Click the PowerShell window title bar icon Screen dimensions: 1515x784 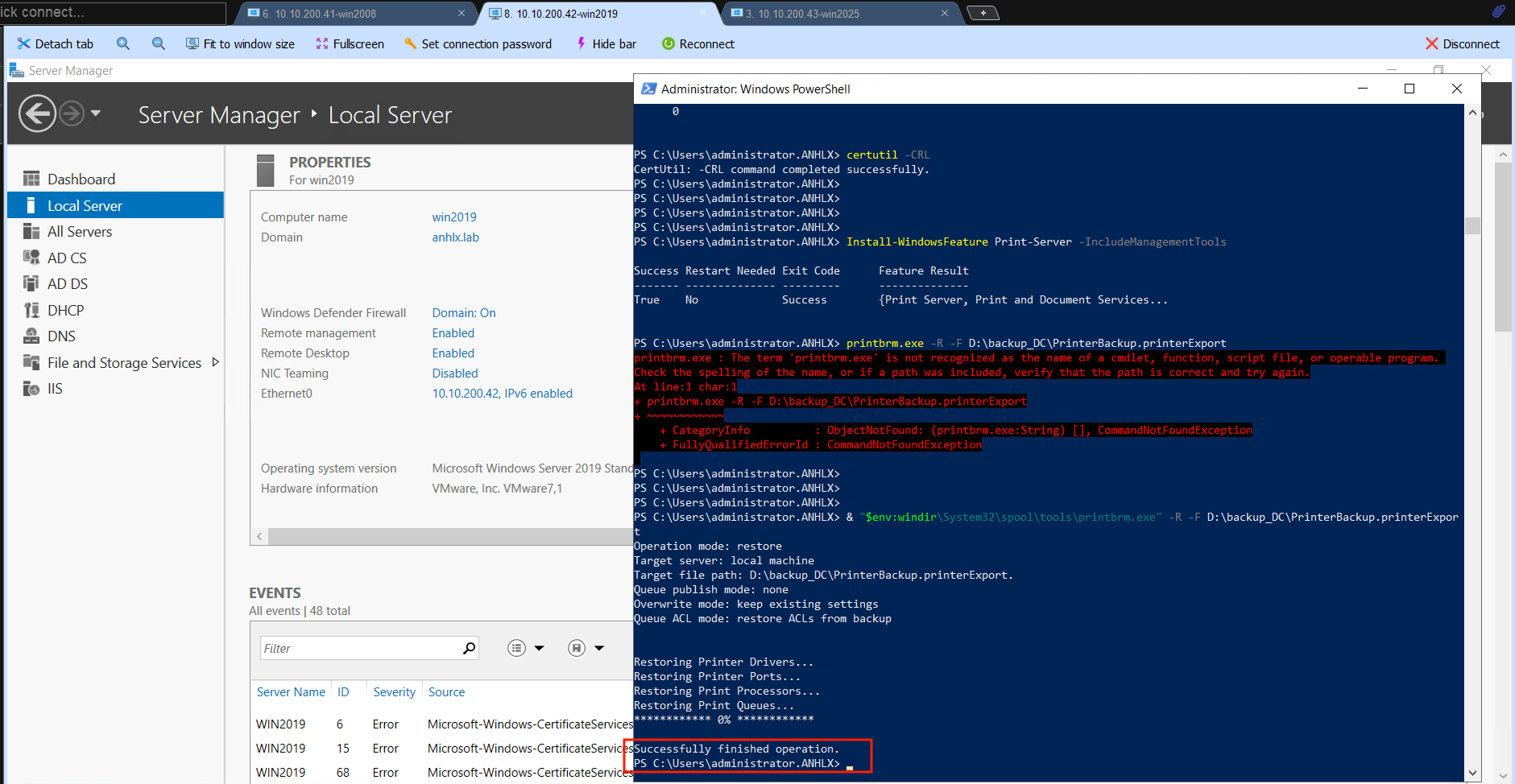tap(648, 89)
